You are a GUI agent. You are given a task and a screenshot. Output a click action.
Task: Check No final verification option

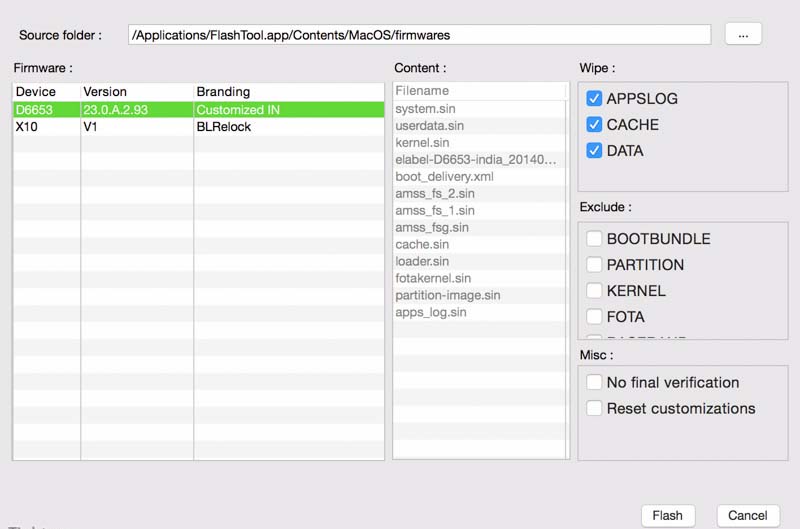[594, 382]
